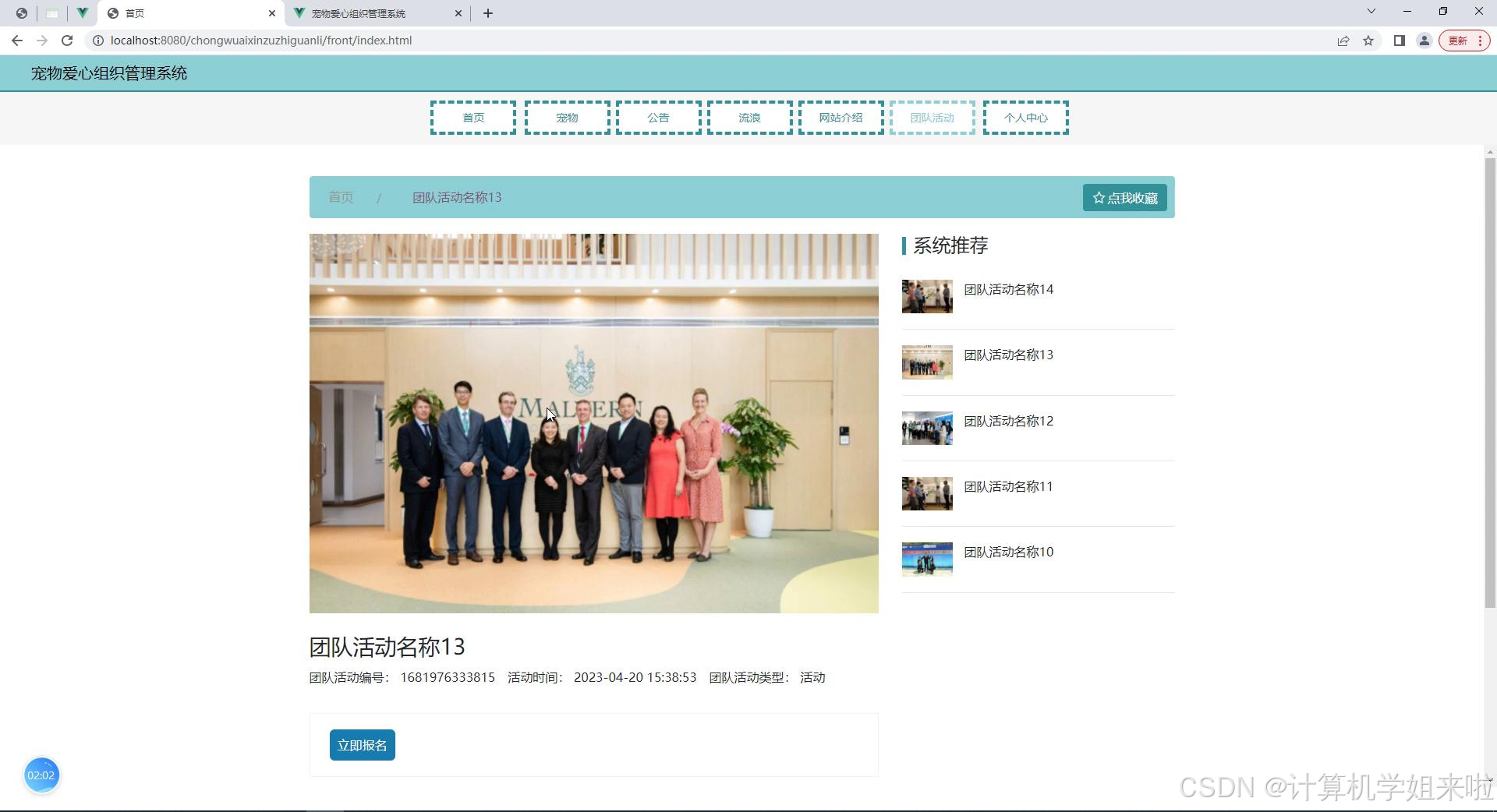The width and height of the screenshot is (1497, 812).
Task: Open recommended item 团队活动名称14
Action: [1008, 289]
